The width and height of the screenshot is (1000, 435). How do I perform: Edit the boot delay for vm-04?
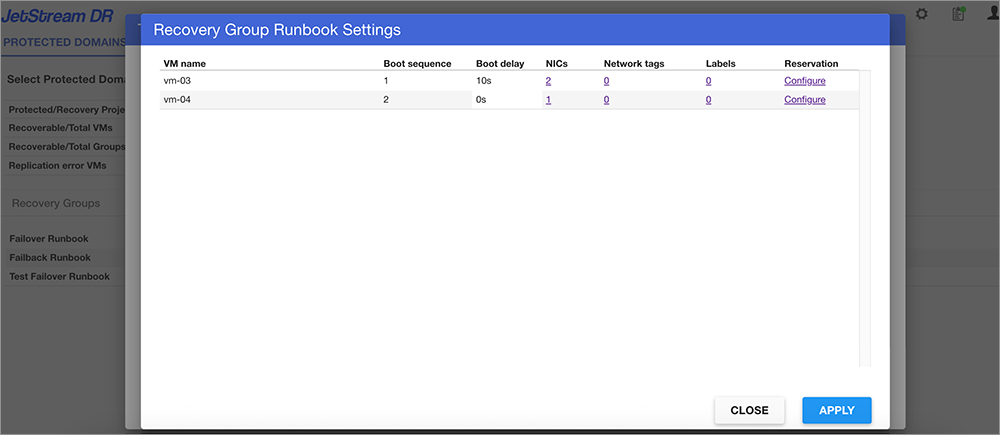coord(506,100)
